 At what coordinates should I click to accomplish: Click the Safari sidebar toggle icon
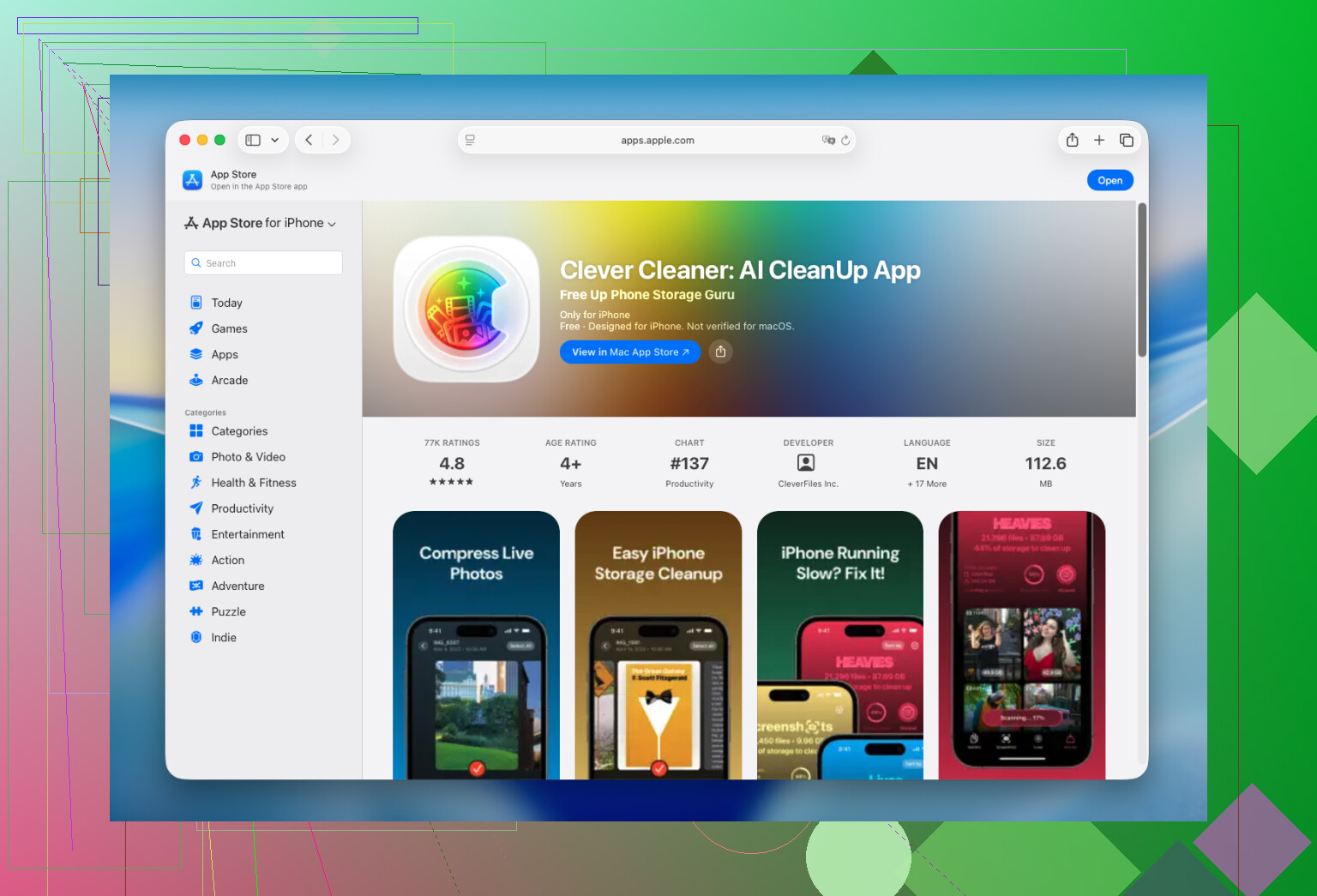click(x=253, y=140)
